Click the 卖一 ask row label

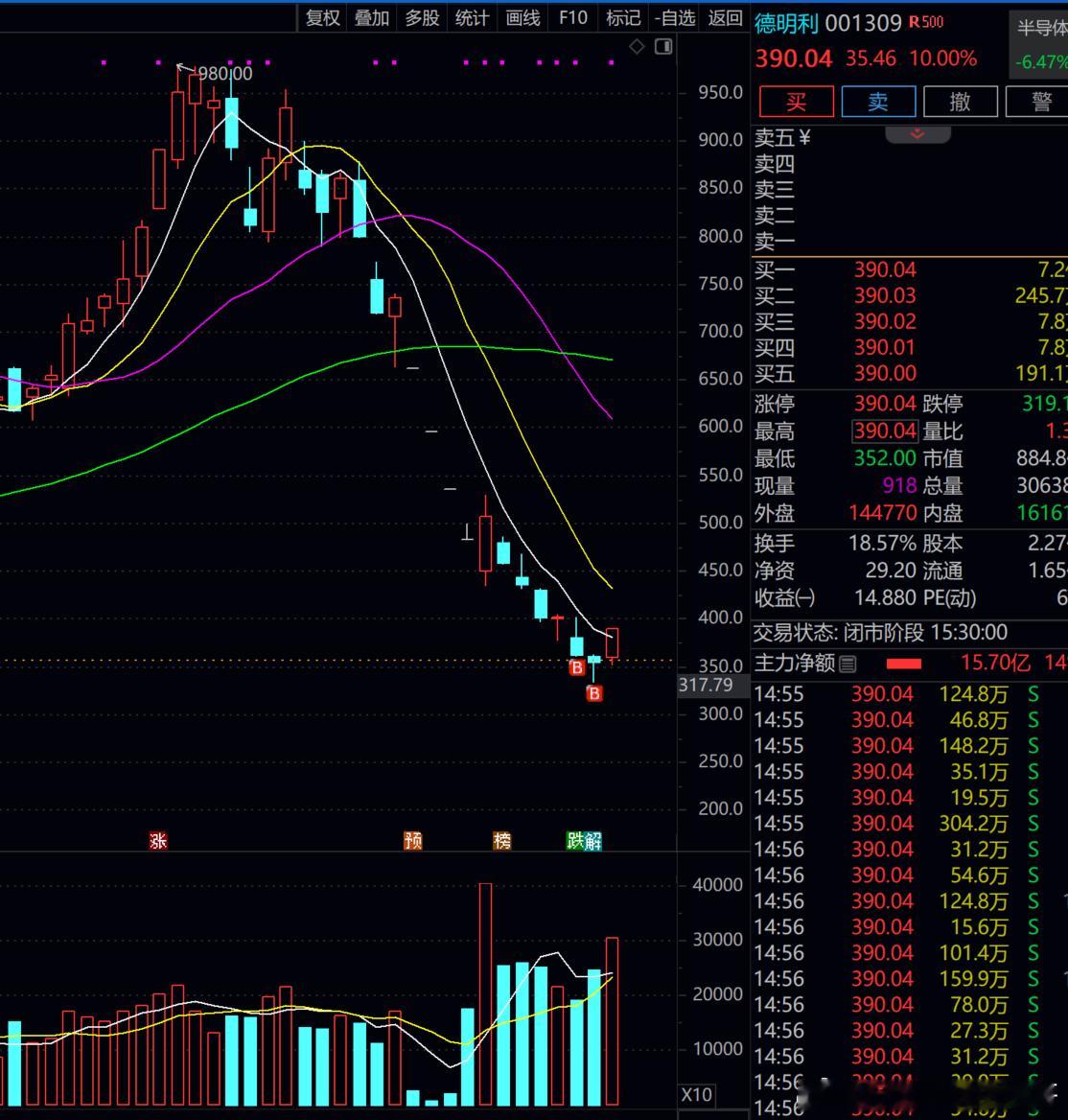pyautogui.click(x=775, y=242)
